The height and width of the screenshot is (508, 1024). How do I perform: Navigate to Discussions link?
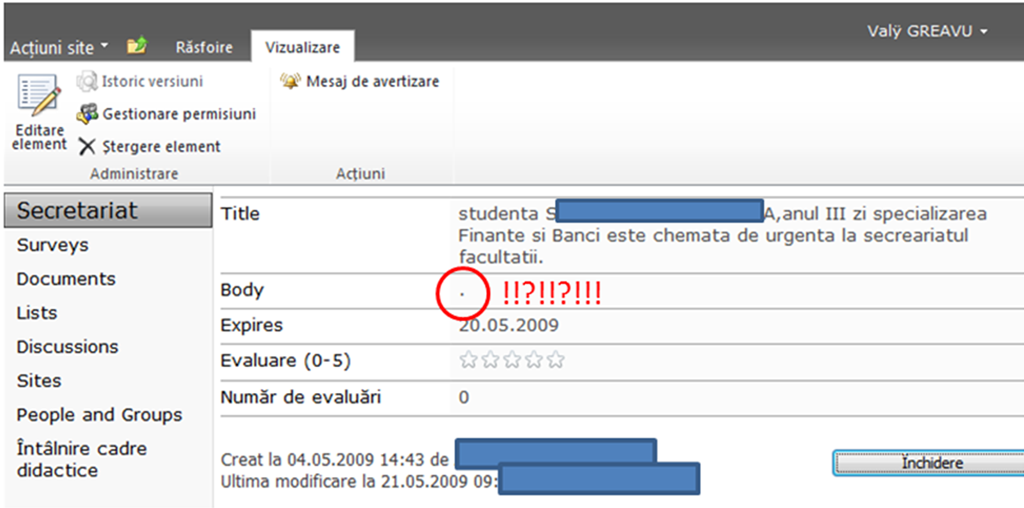[x=67, y=347]
